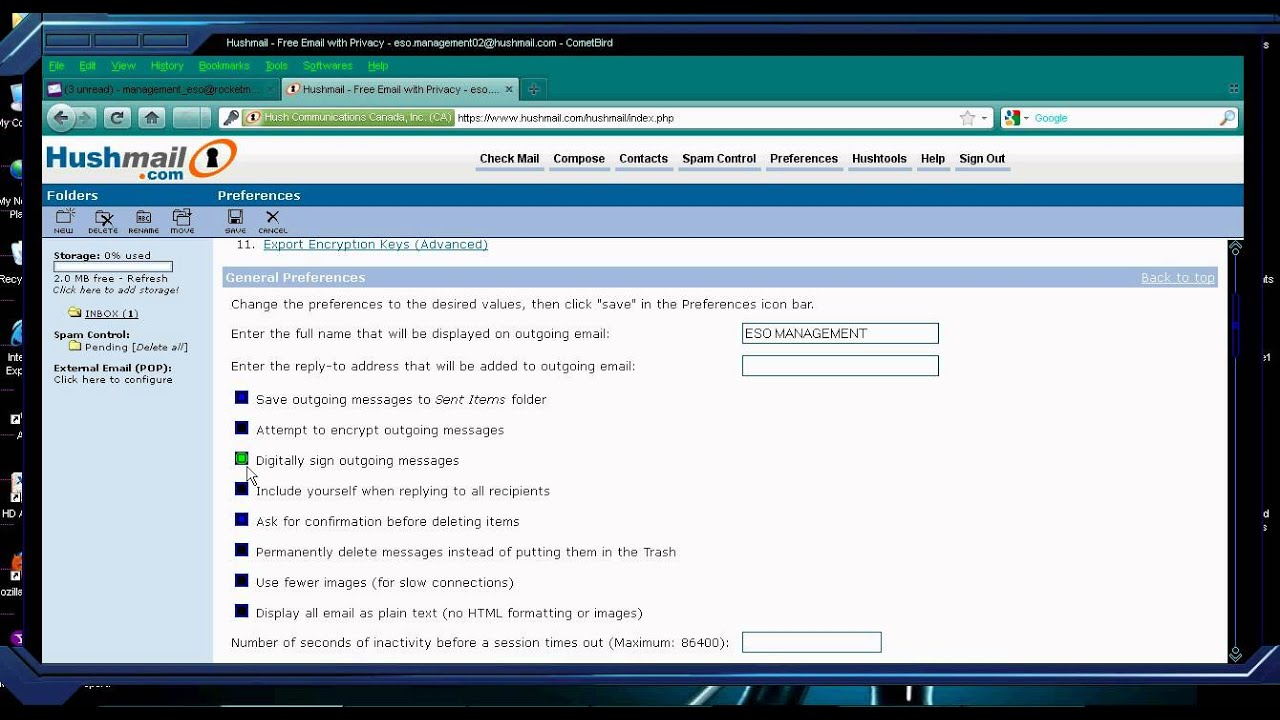
Task: Toggle Include yourself when replying to all
Action: tap(241, 489)
